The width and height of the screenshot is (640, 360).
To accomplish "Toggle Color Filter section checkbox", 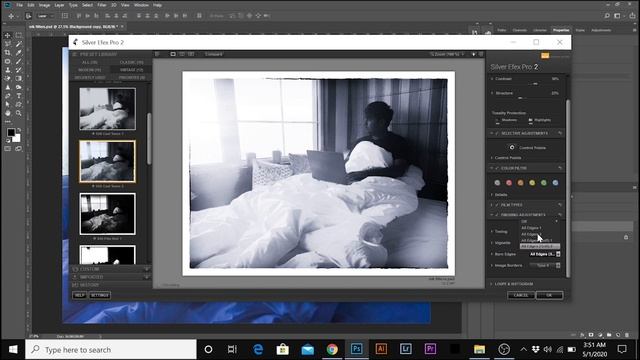I will pyautogui.click(x=497, y=168).
